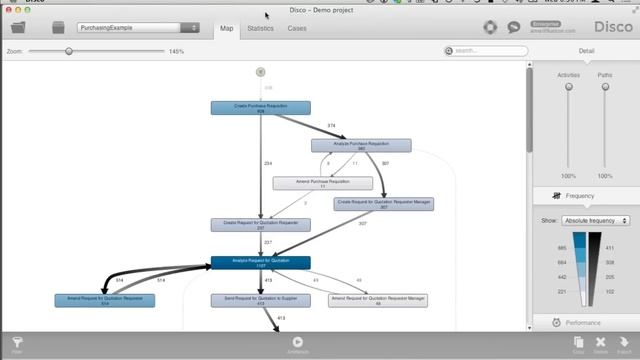Click the vertical scrollbar thumb
640x360 pixels.
pyautogui.click(x=529, y=110)
